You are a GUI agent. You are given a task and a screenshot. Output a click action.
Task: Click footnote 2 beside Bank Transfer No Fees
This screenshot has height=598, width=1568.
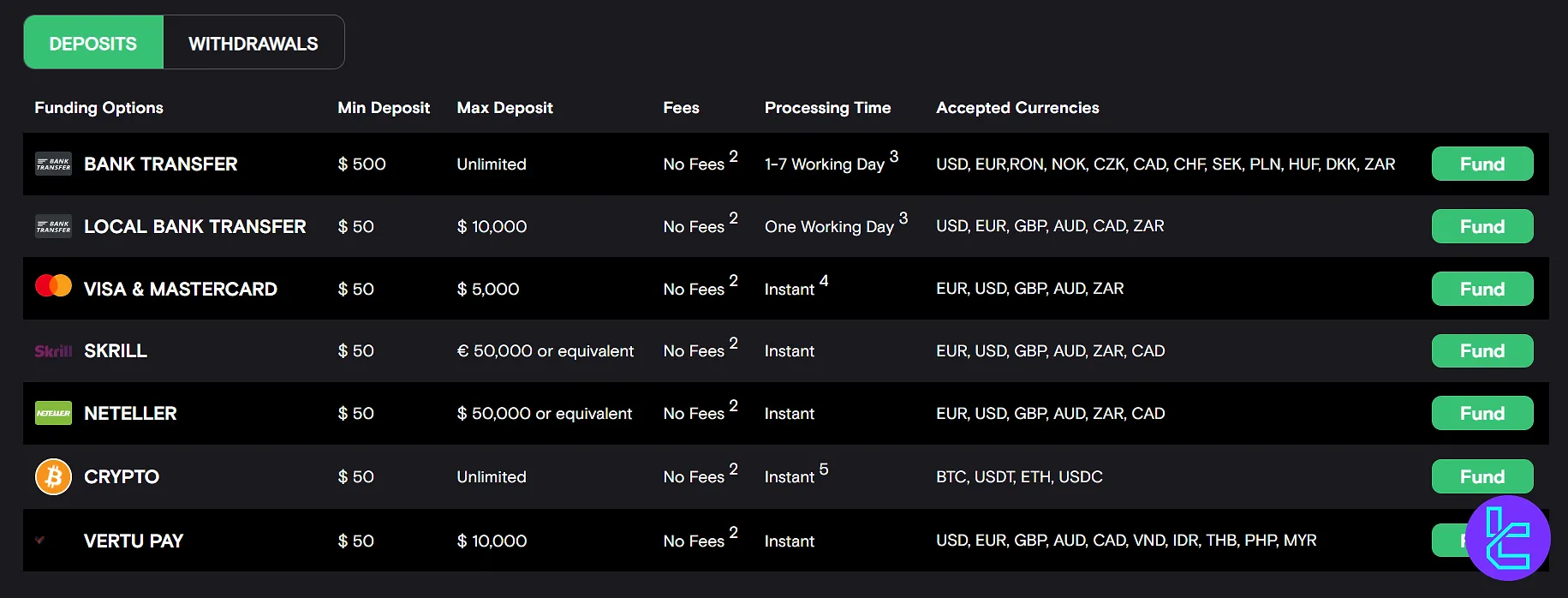click(733, 156)
